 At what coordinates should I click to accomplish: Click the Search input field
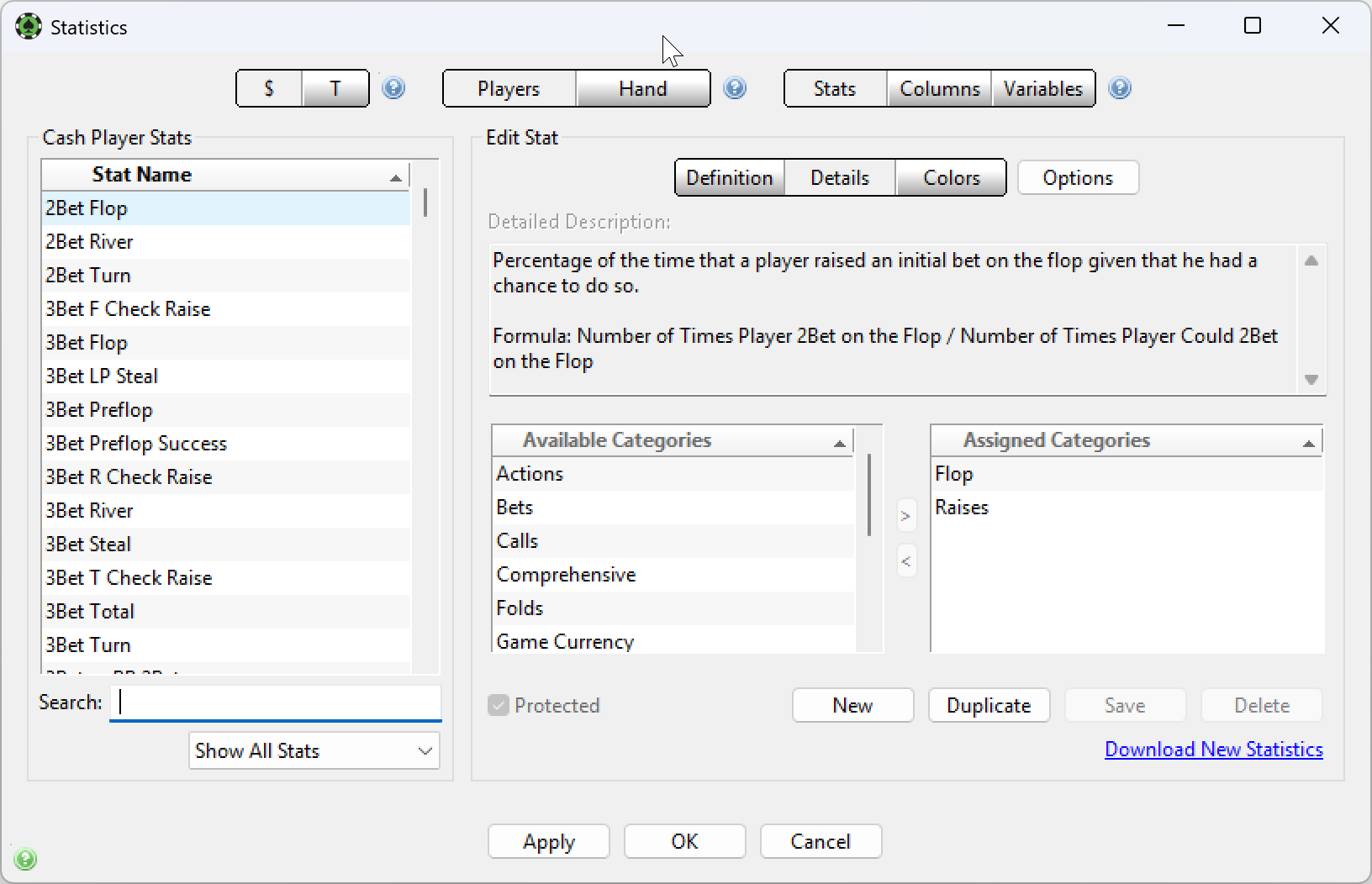tap(276, 702)
